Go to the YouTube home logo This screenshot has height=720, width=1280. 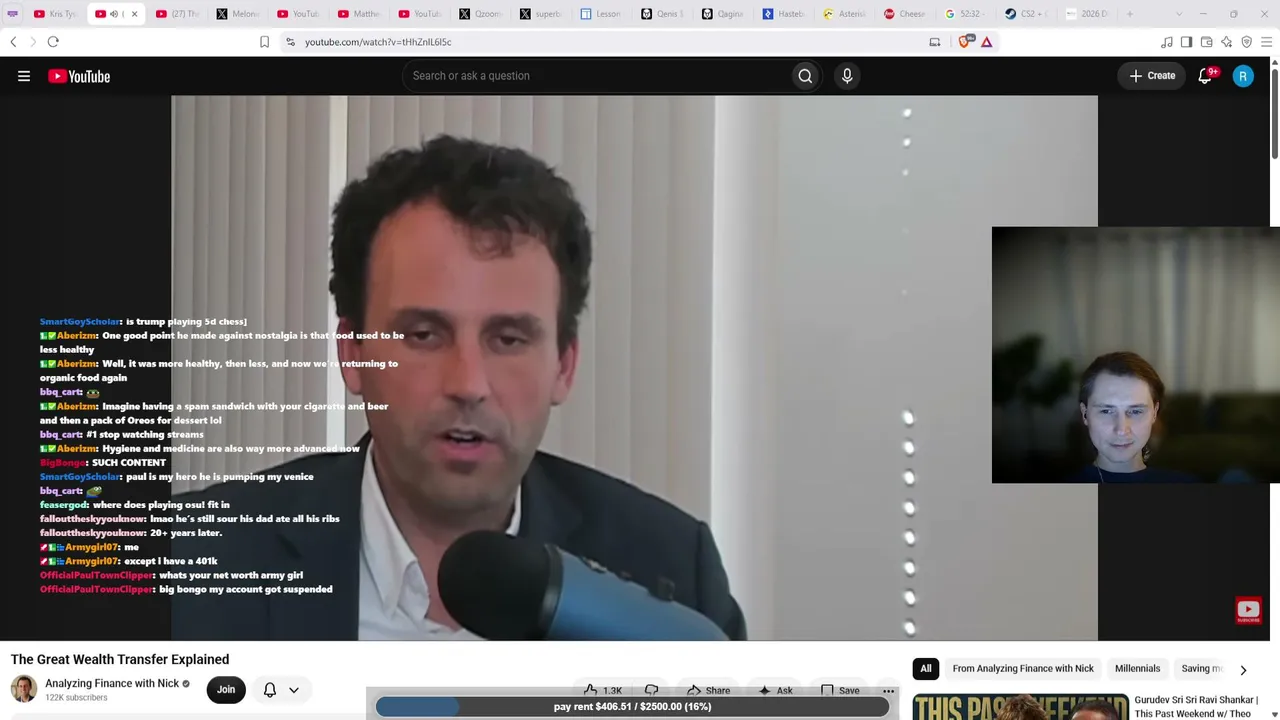point(79,76)
